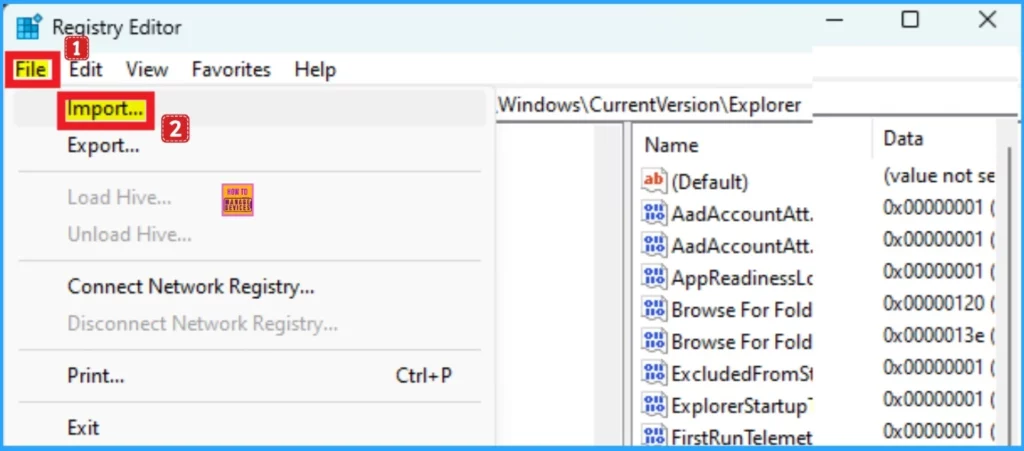Close the Registry Editor window

pyautogui.click(x=987, y=20)
